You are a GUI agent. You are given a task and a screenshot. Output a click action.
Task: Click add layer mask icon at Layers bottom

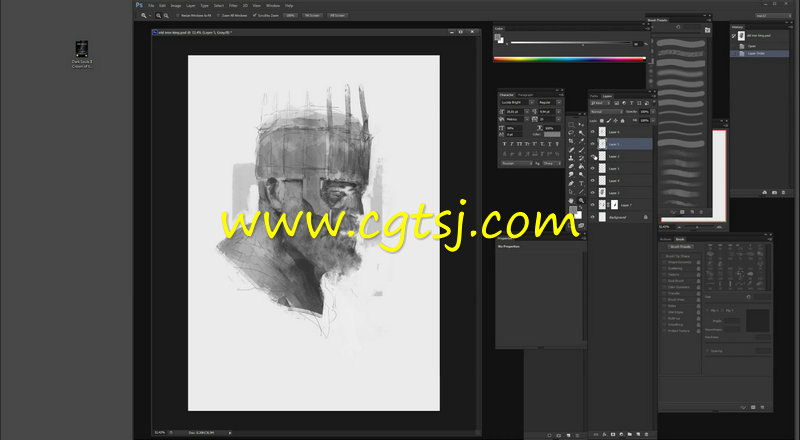coord(613,434)
